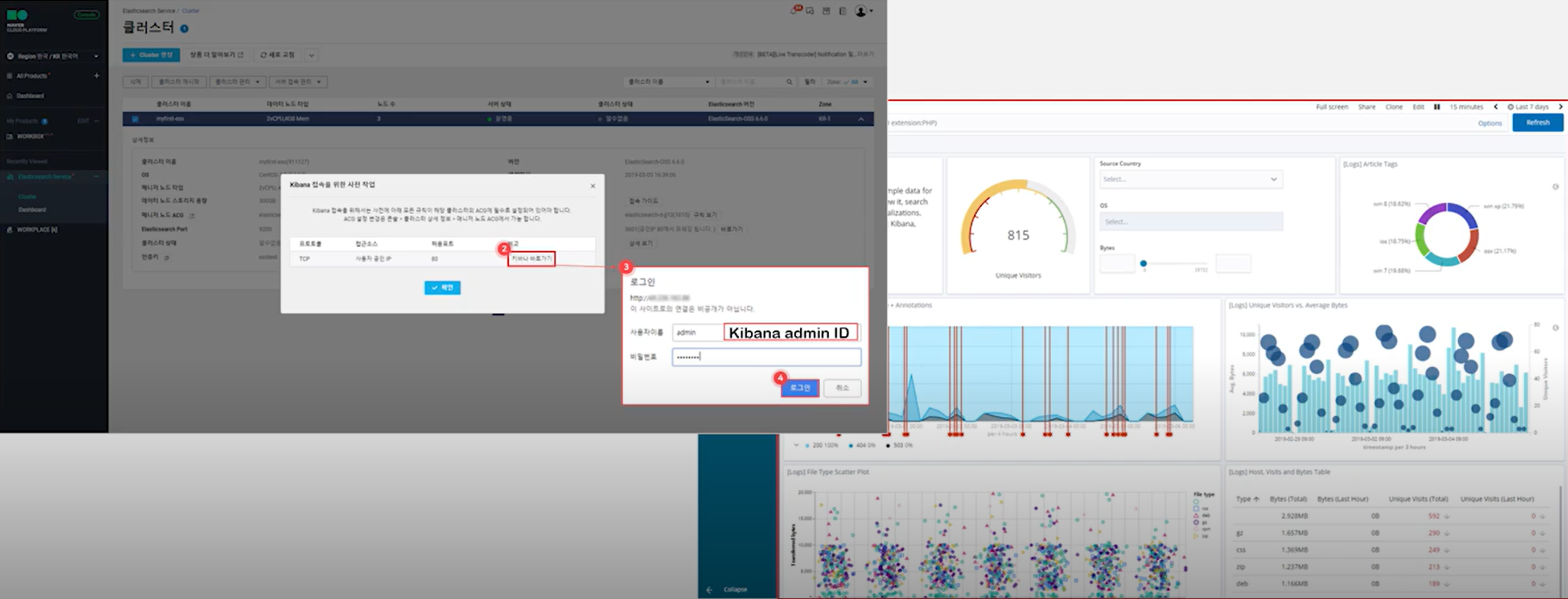The image size is (1568, 599).
Task: Click 상품 더 알아보기 link button
Action: [x=216, y=55]
